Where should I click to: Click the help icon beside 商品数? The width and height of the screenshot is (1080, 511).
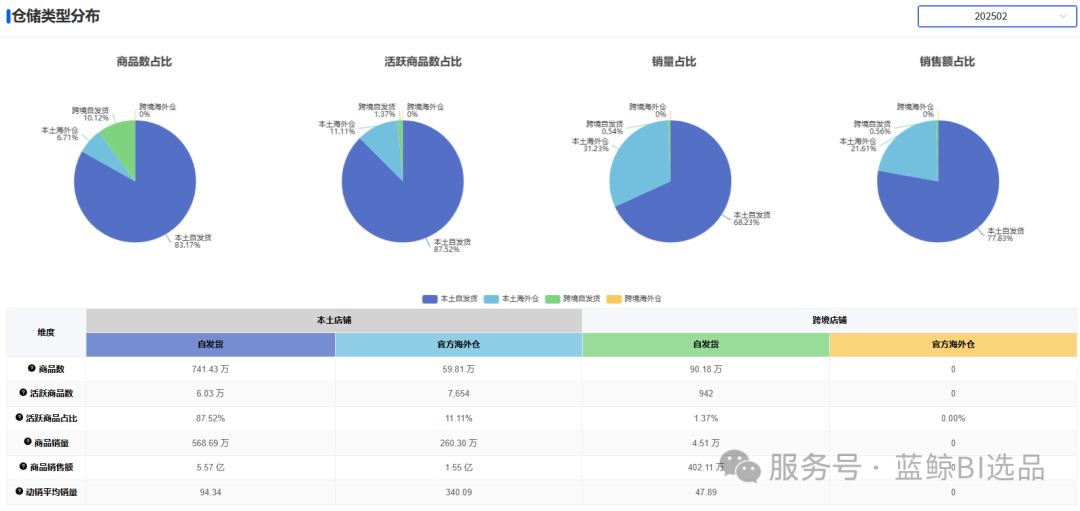click(32, 369)
